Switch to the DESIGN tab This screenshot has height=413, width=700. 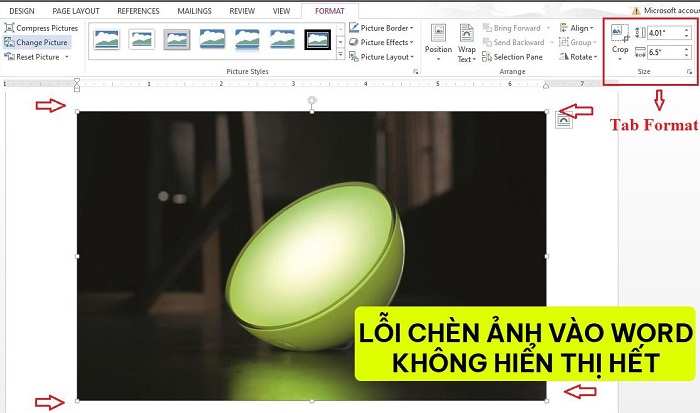pos(21,11)
